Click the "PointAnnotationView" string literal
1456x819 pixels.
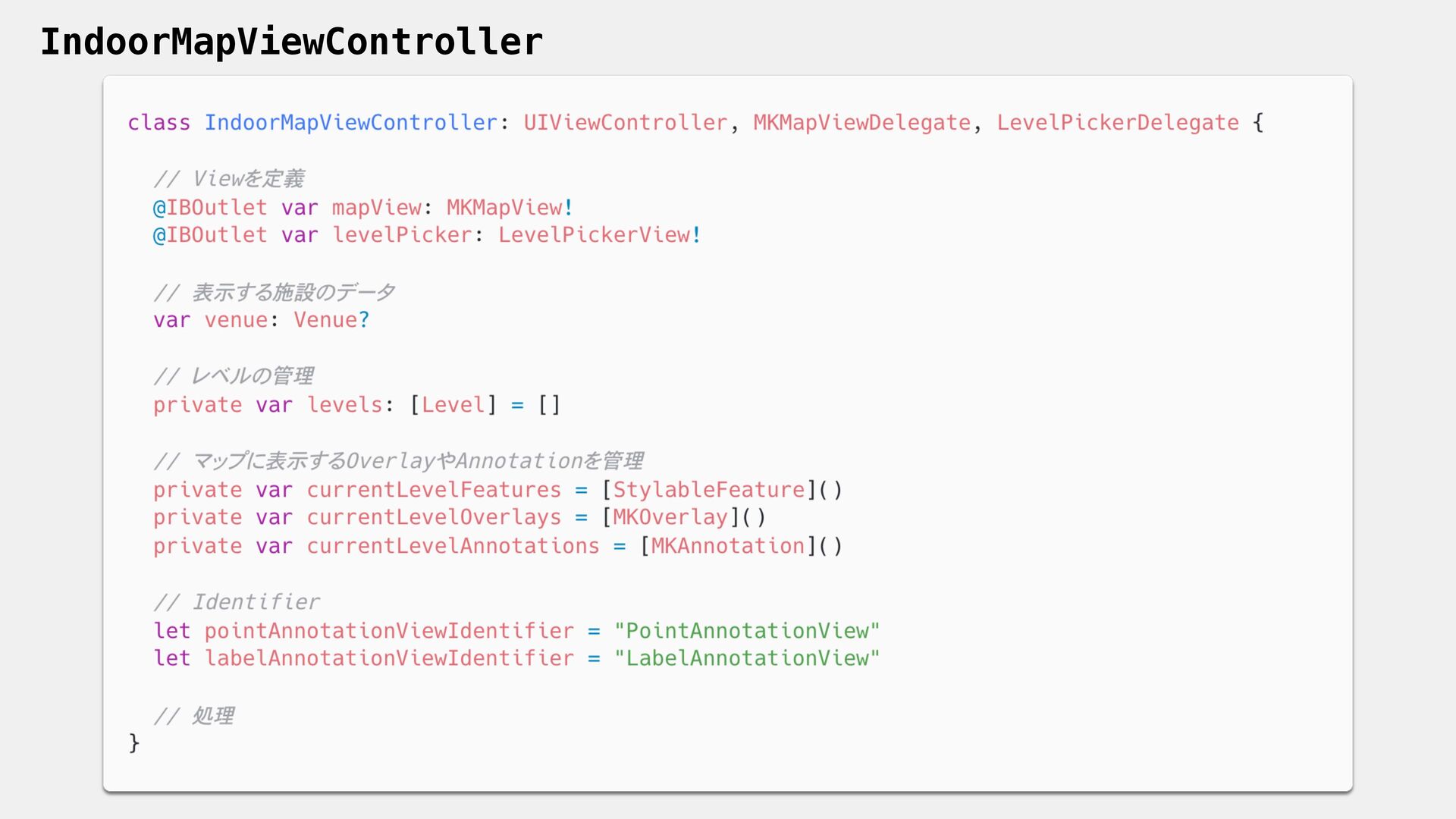(747, 630)
